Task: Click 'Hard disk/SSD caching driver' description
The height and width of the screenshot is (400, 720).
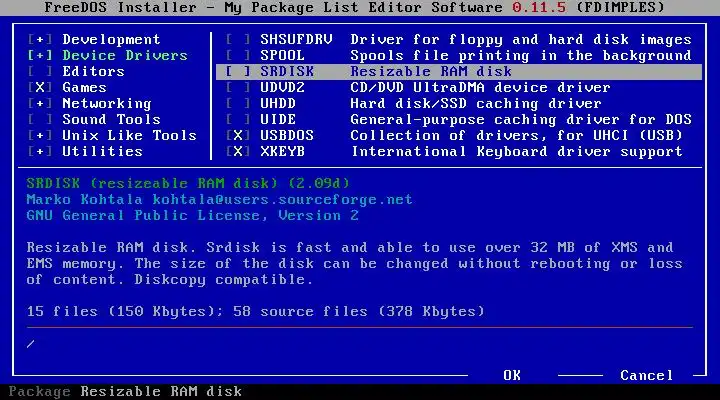Action: tap(476, 104)
